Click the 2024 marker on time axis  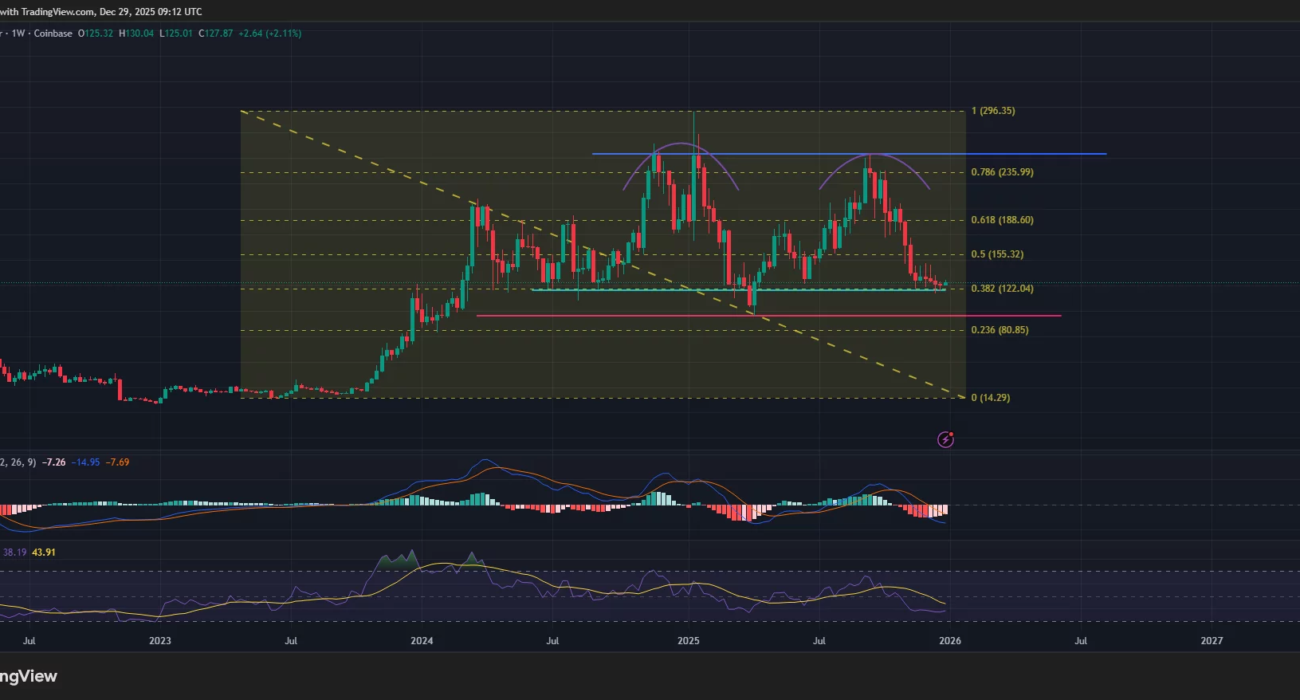pos(422,639)
